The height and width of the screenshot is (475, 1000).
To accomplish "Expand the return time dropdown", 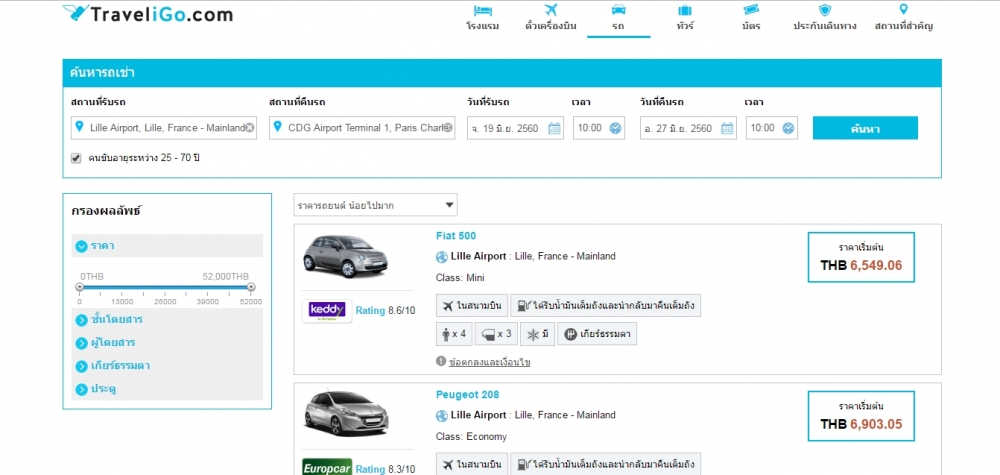I will point(788,128).
